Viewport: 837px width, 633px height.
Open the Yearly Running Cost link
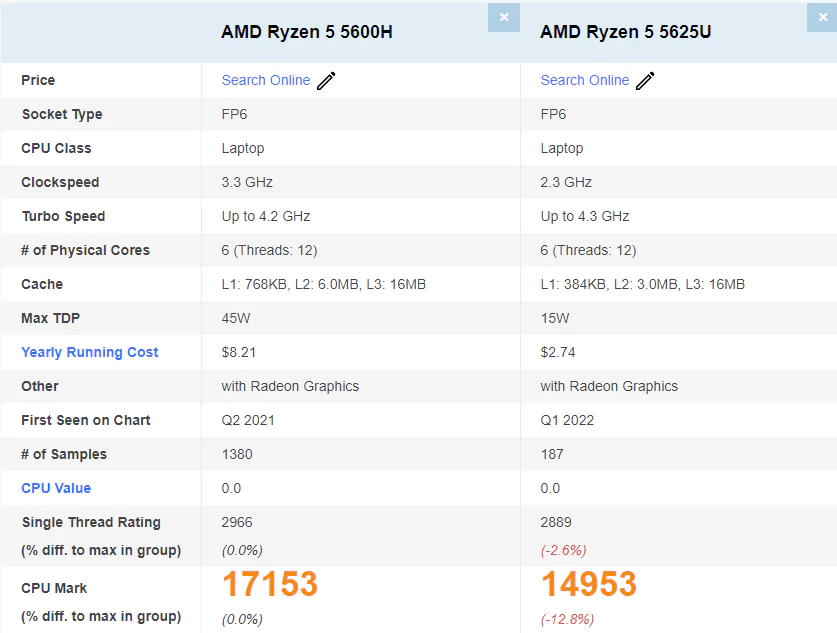[90, 352]
